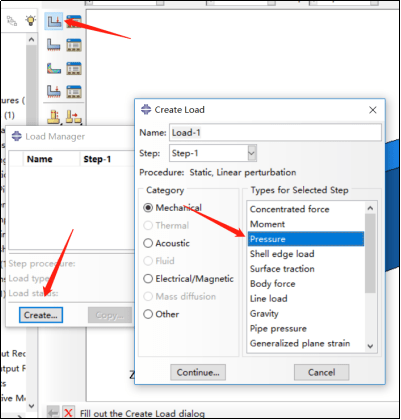Select the Create Load Case tool
Screen dimensions: 401x420
coord(53,91)
